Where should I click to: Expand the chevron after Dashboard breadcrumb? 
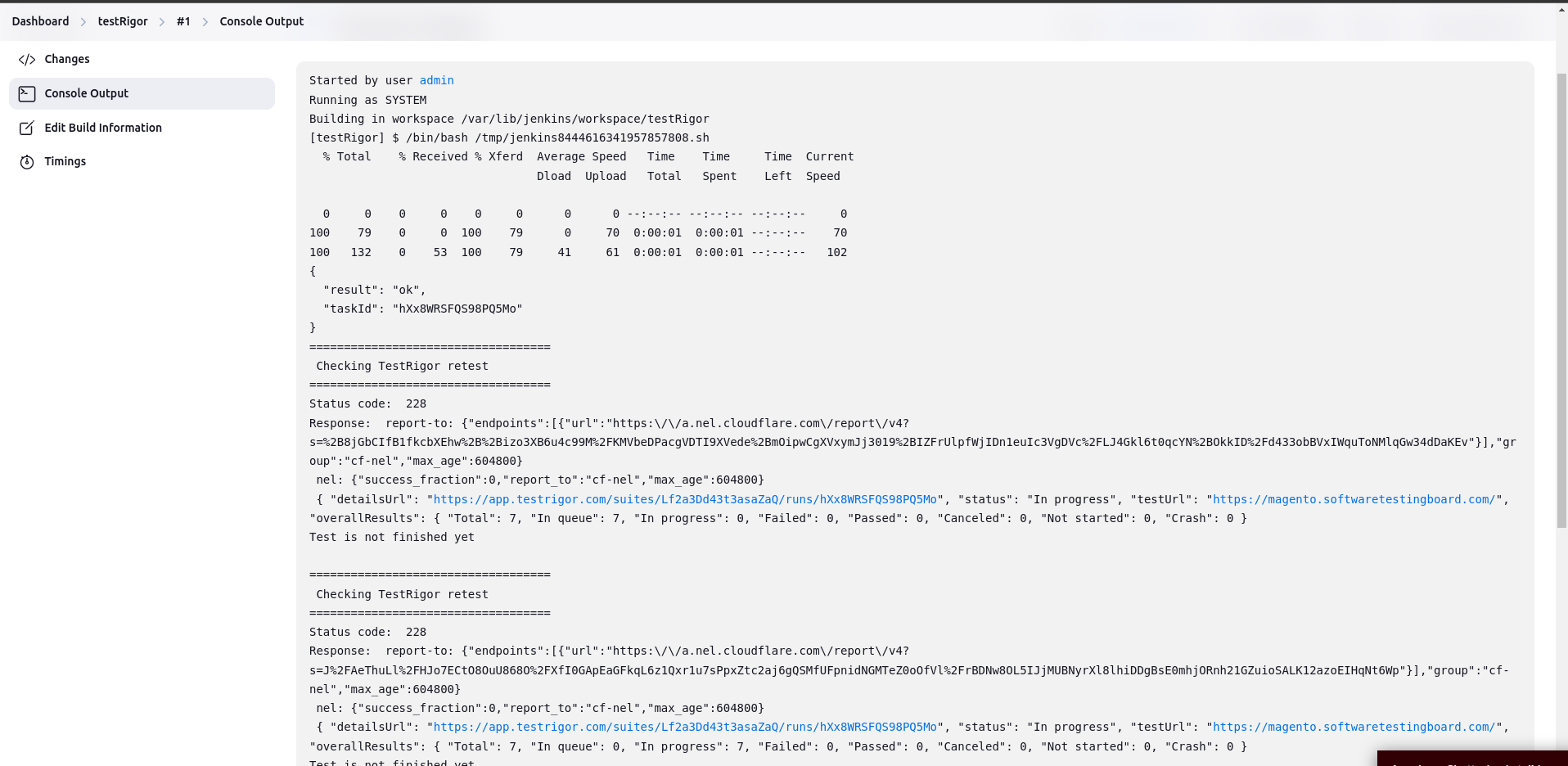[x=83, y=22]
